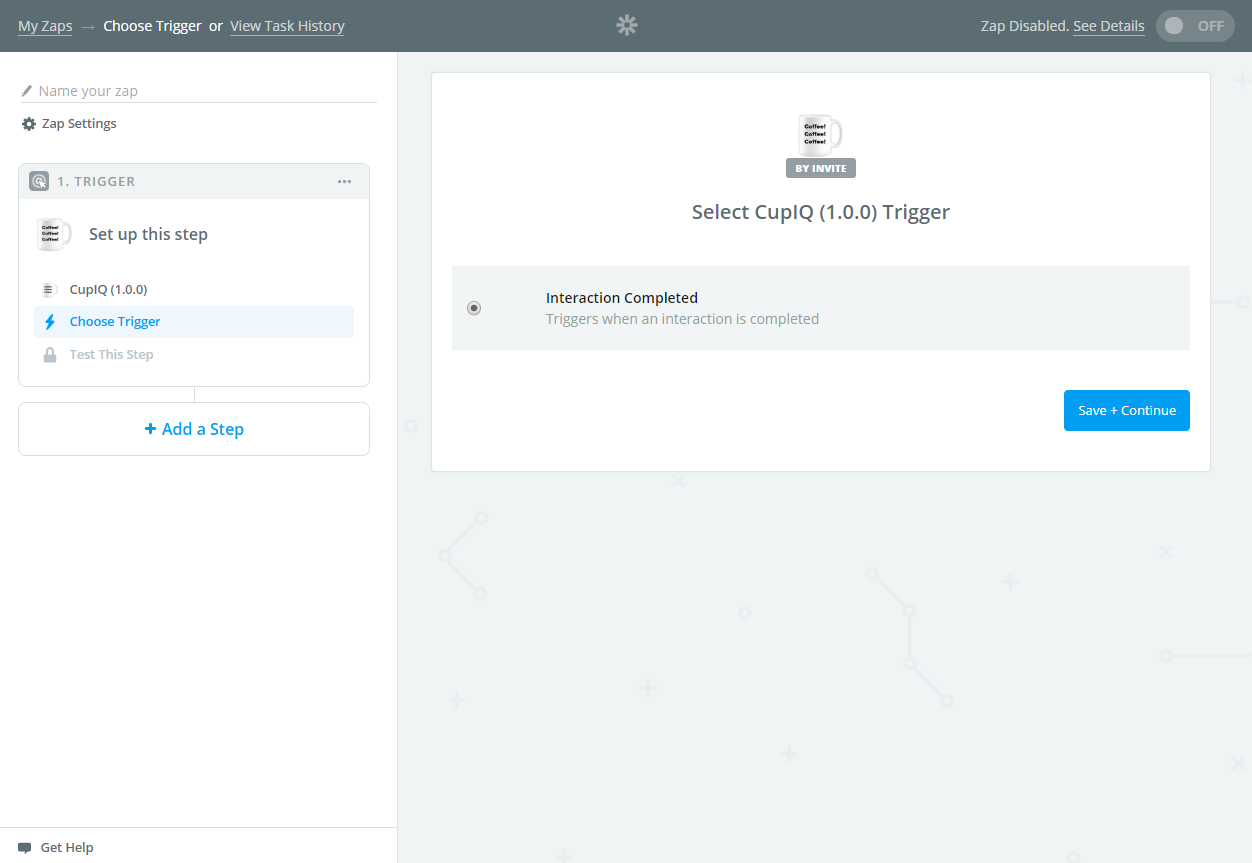Click the large CupIQ mug logo

point(820,134)
